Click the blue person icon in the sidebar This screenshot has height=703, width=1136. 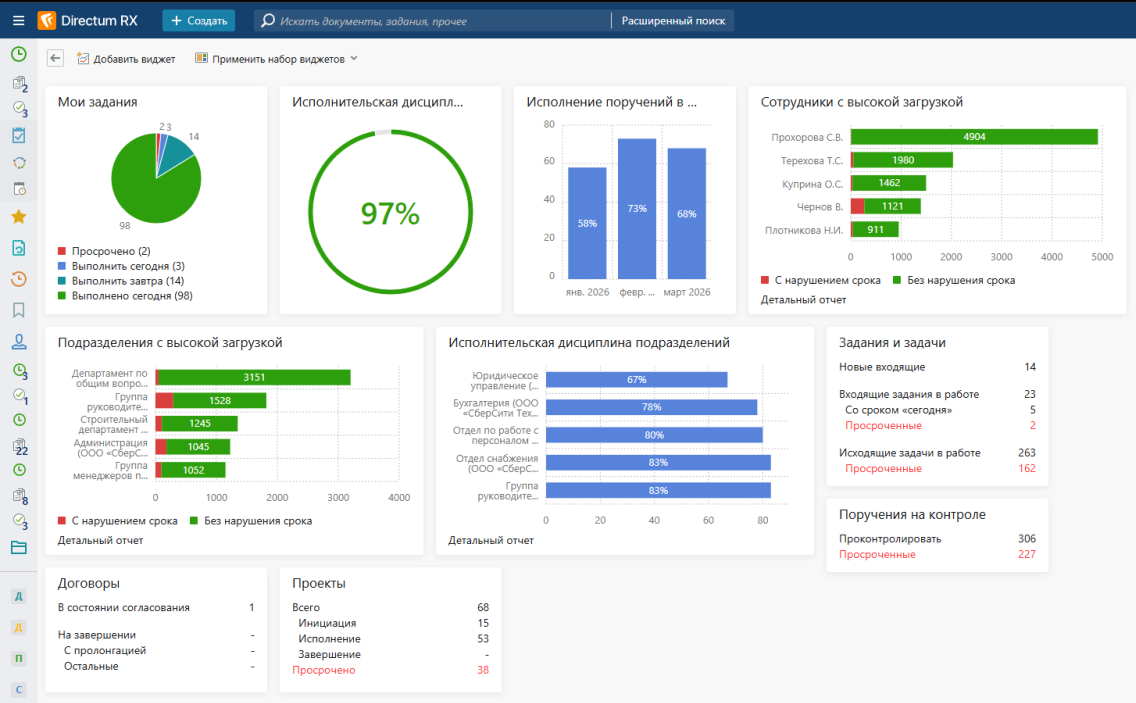pyautogui.click(x=18, y=341)
